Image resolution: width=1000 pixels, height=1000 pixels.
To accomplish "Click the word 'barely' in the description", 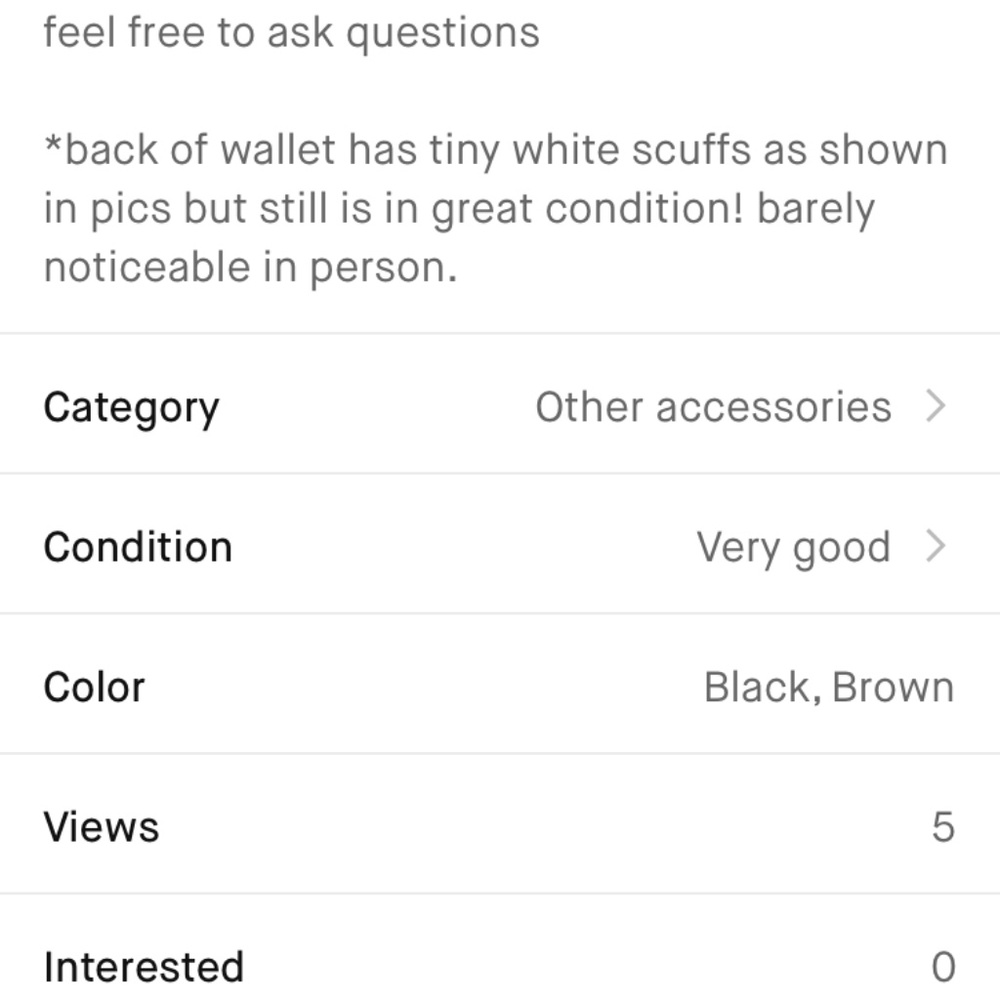I will coord(816,209).
